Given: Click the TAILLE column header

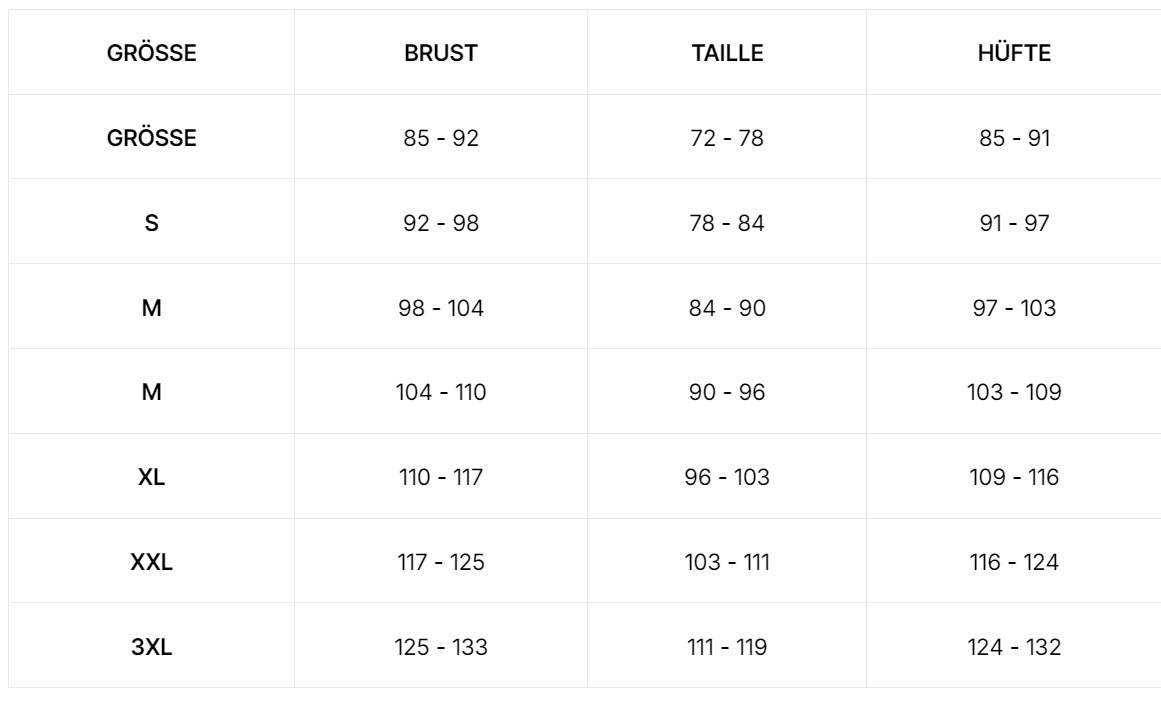Looking at the screenshot, I should 727,54.
